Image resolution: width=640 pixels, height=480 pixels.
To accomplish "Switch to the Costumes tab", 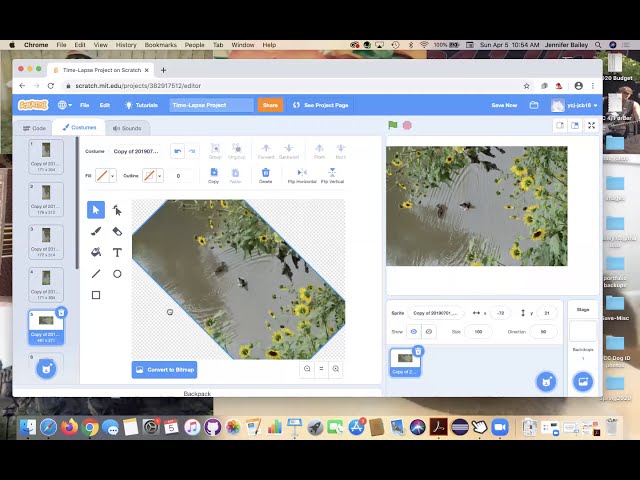I will click(x=79, y=128).
